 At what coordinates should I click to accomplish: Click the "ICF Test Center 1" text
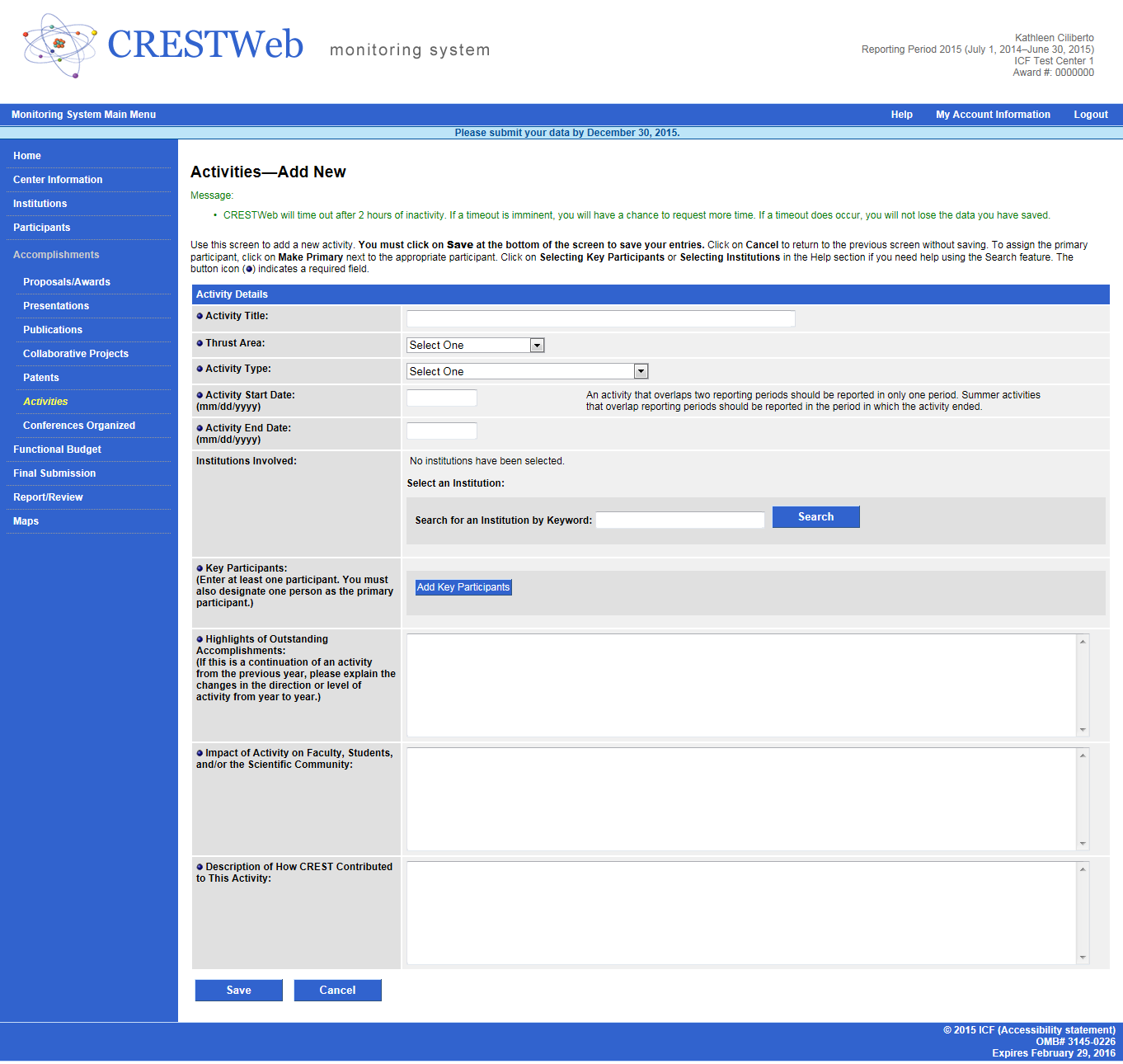(1054, 61)
